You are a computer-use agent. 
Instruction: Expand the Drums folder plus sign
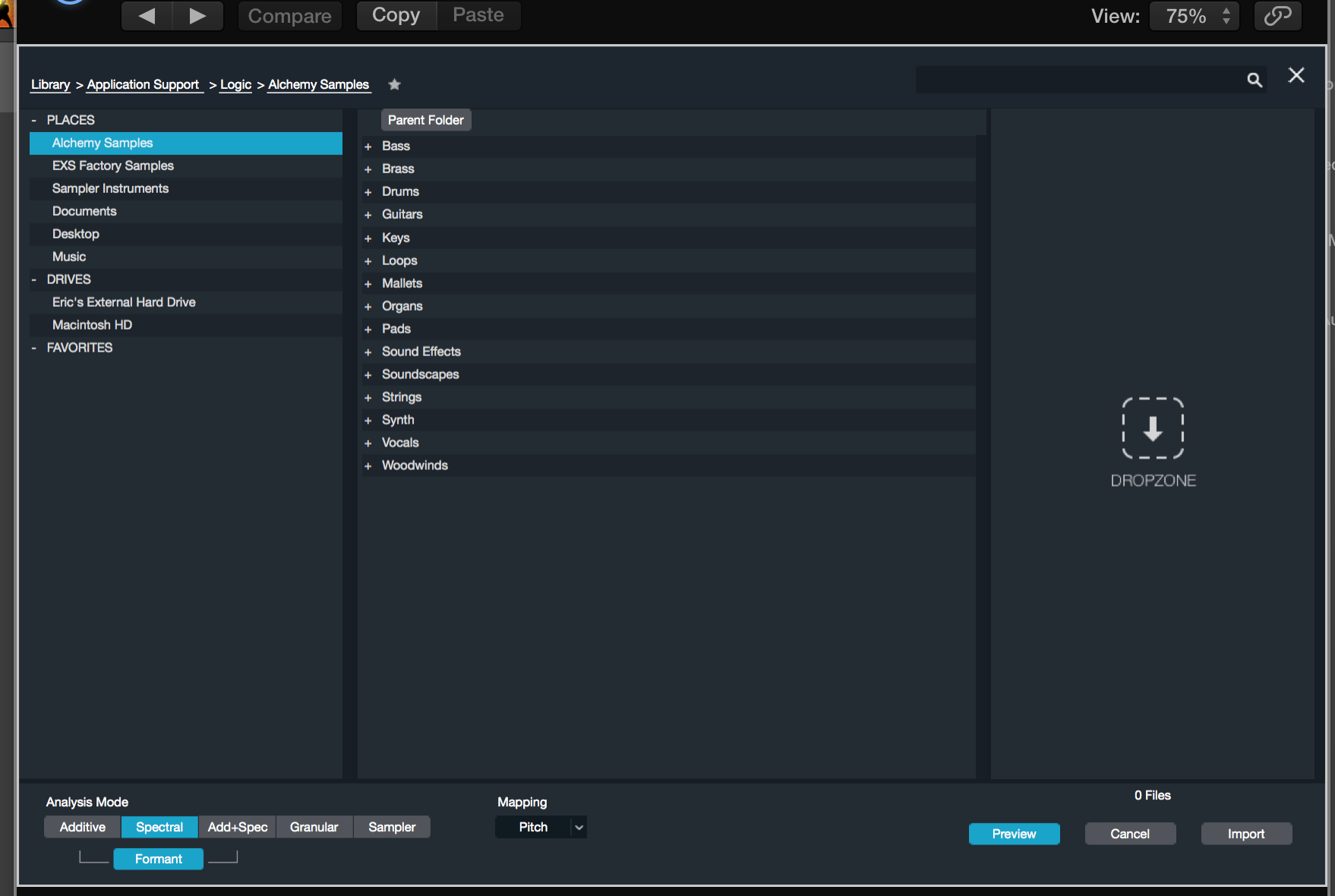368,192
